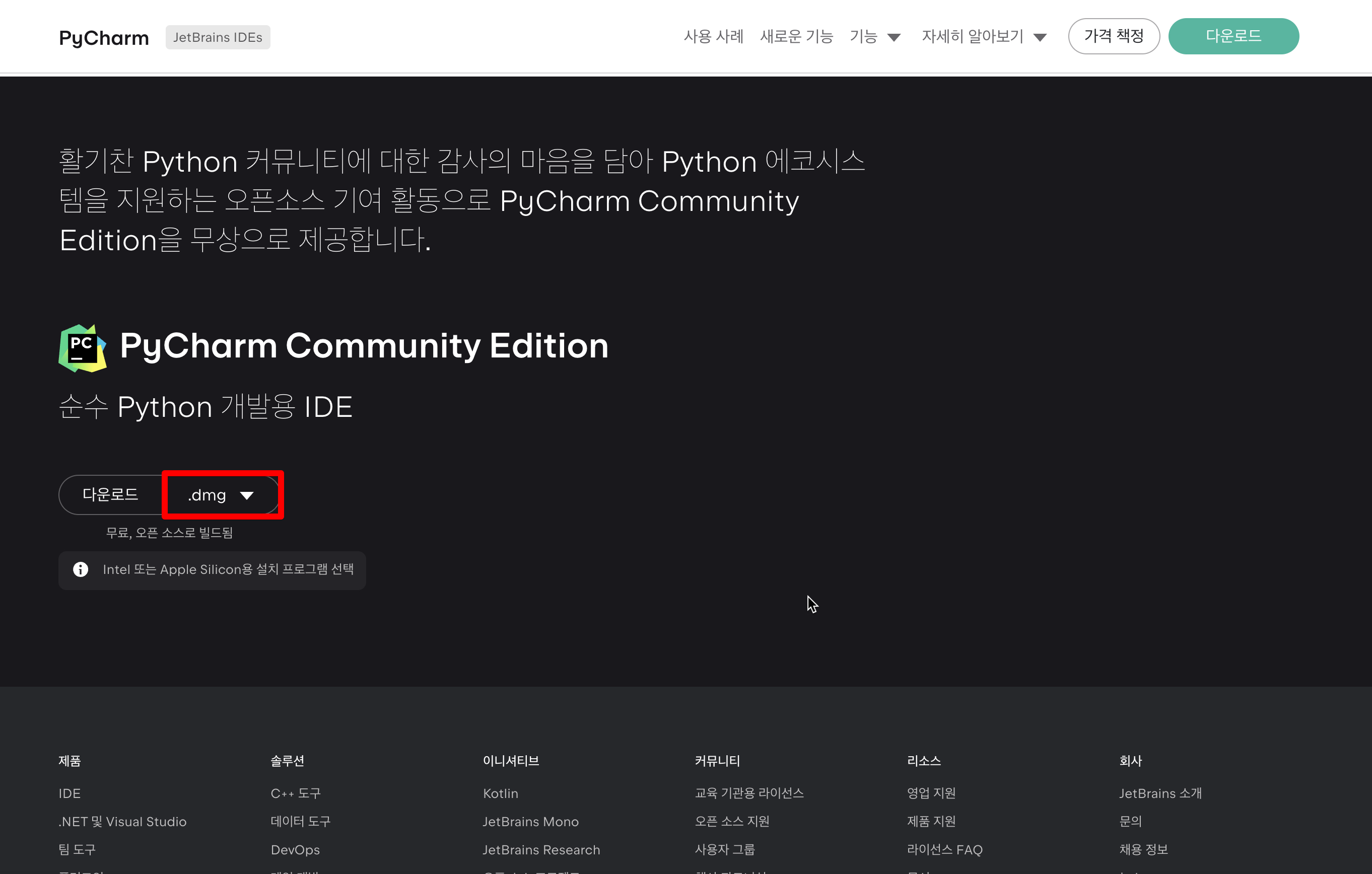Open the .dmg installer format dropdown
The width and height of the screenshot is (1372, 874).
221,495
